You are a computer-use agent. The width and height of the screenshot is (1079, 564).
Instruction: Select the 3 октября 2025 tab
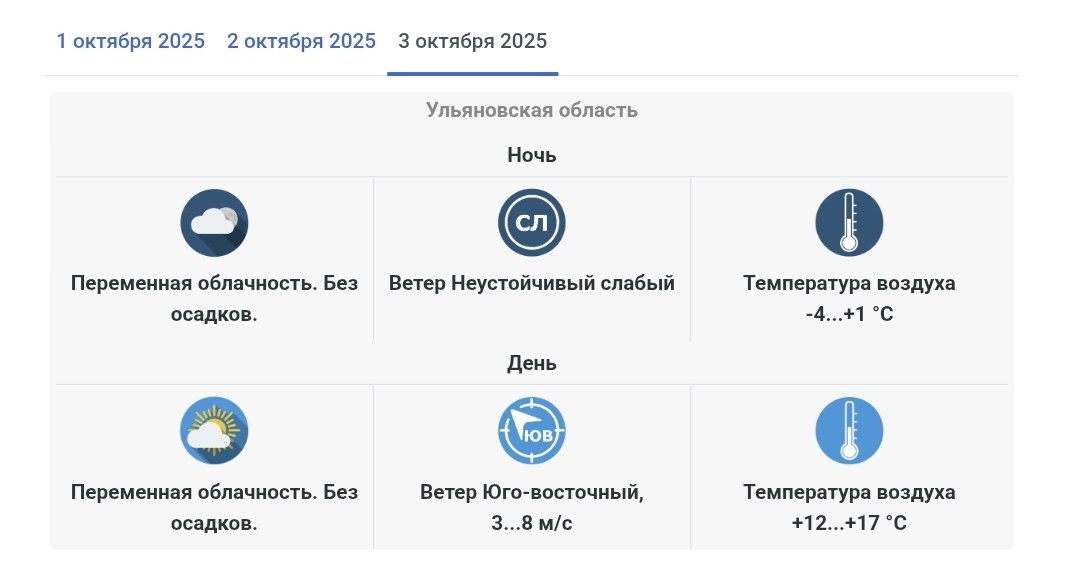[x=472, y=41]
